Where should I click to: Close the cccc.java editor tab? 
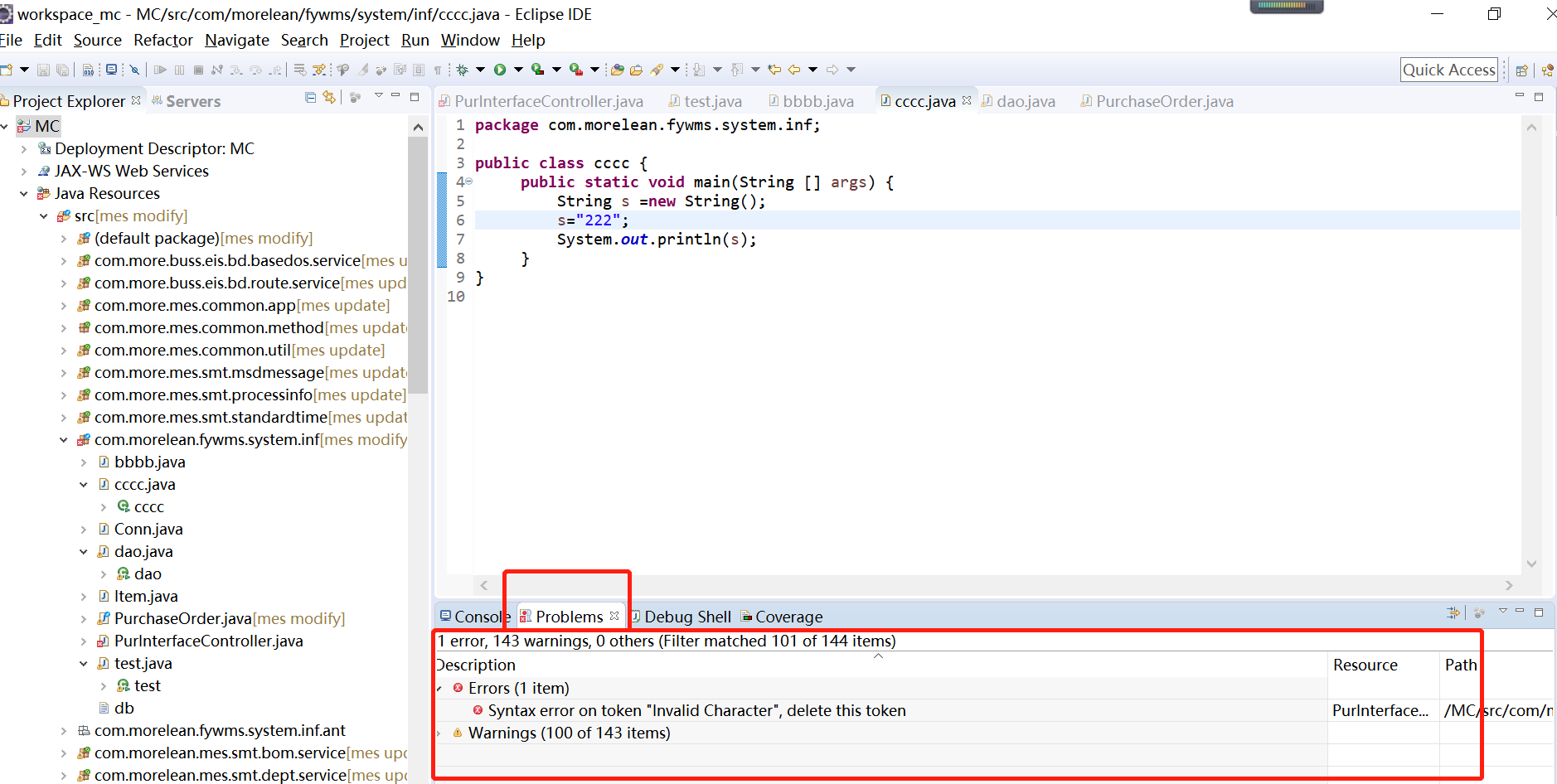[967, 100]
